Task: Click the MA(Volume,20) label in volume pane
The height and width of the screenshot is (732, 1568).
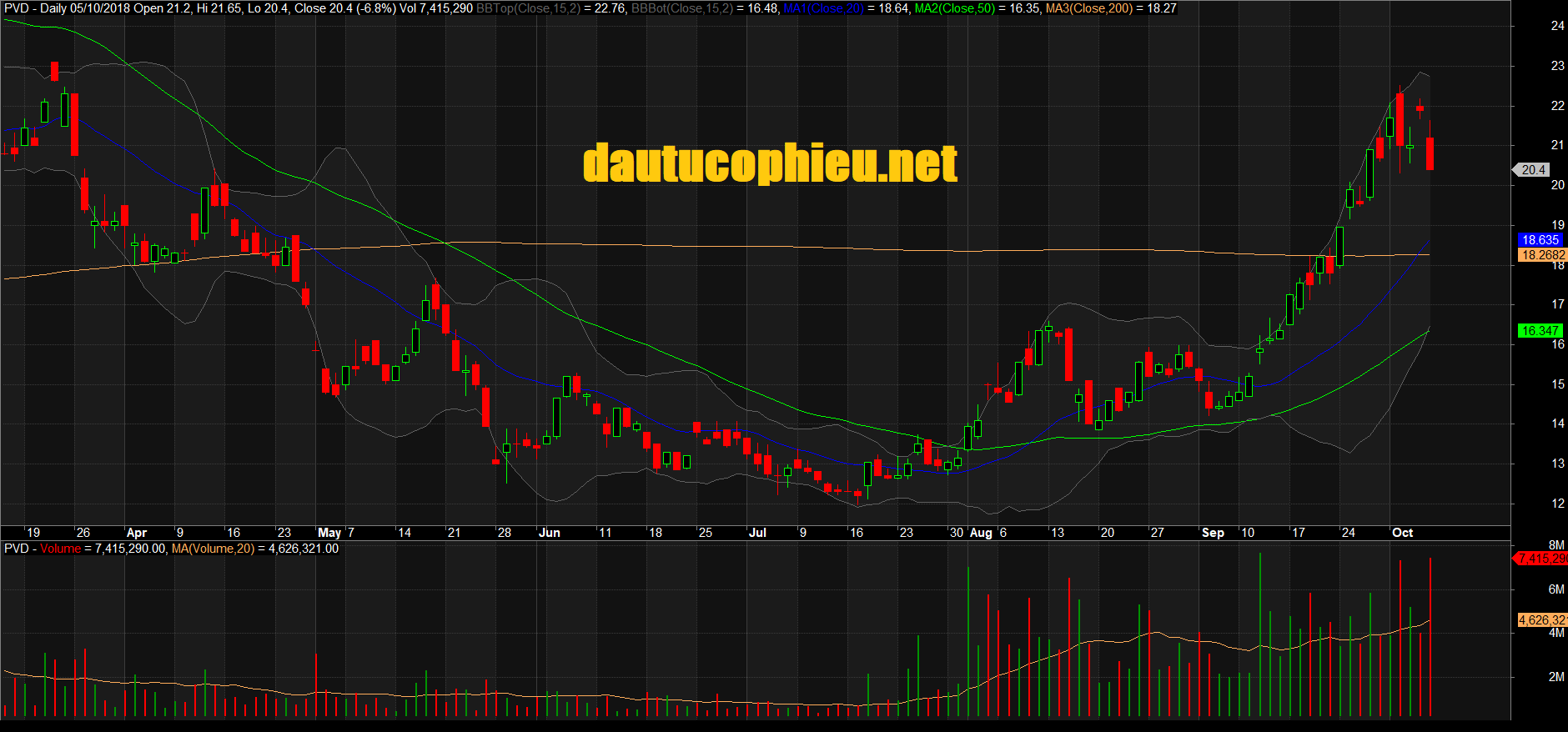Action: point(213,549)
